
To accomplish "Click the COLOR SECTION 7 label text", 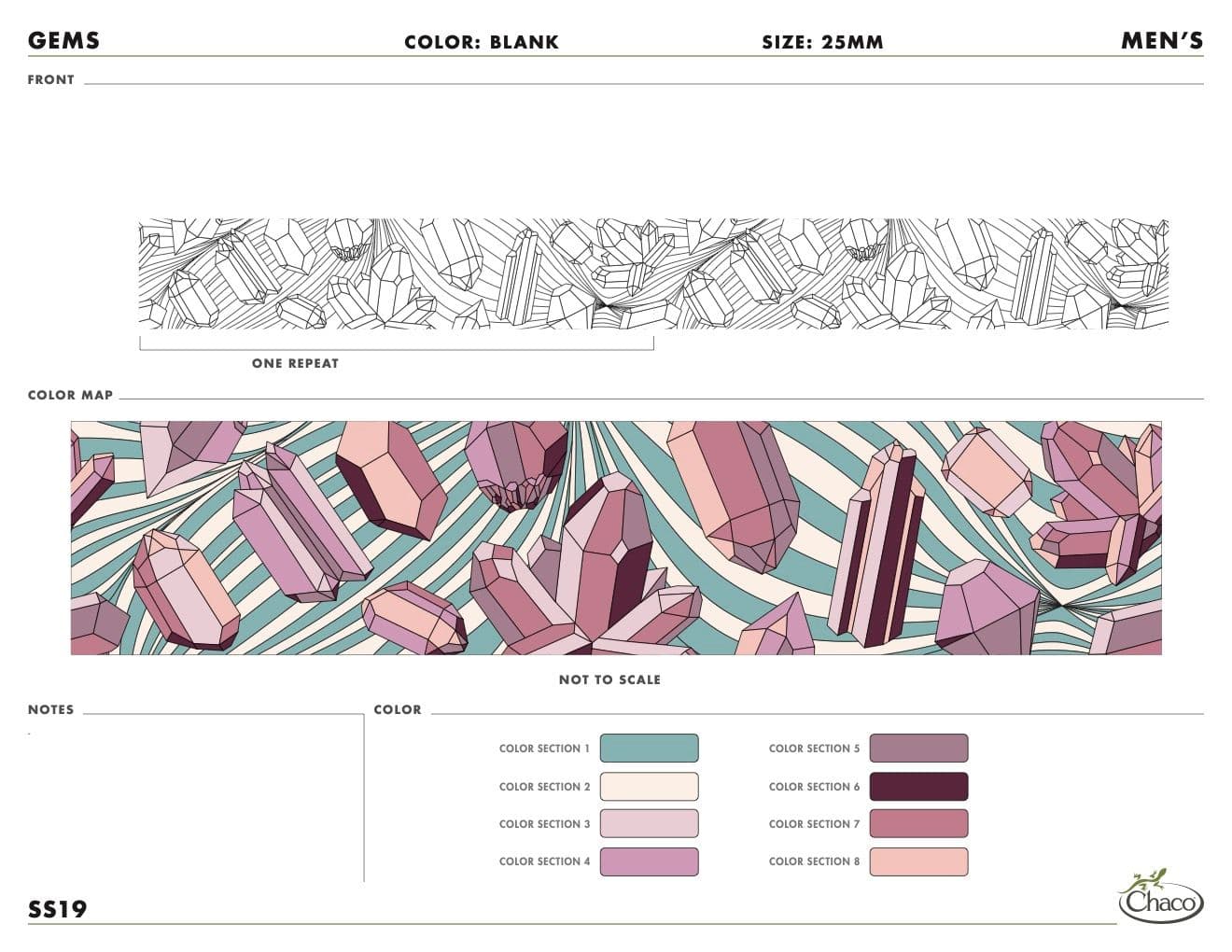I will 814,824.
